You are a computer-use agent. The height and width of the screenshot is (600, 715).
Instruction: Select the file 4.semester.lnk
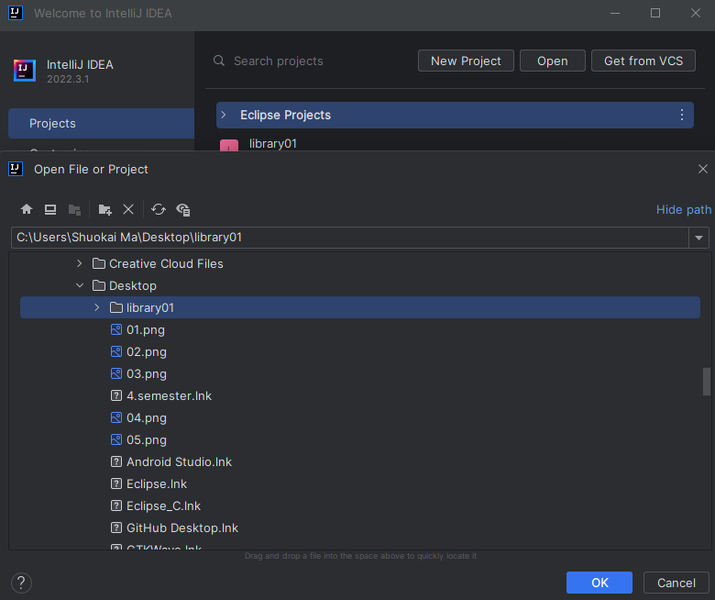pos(360,396)
